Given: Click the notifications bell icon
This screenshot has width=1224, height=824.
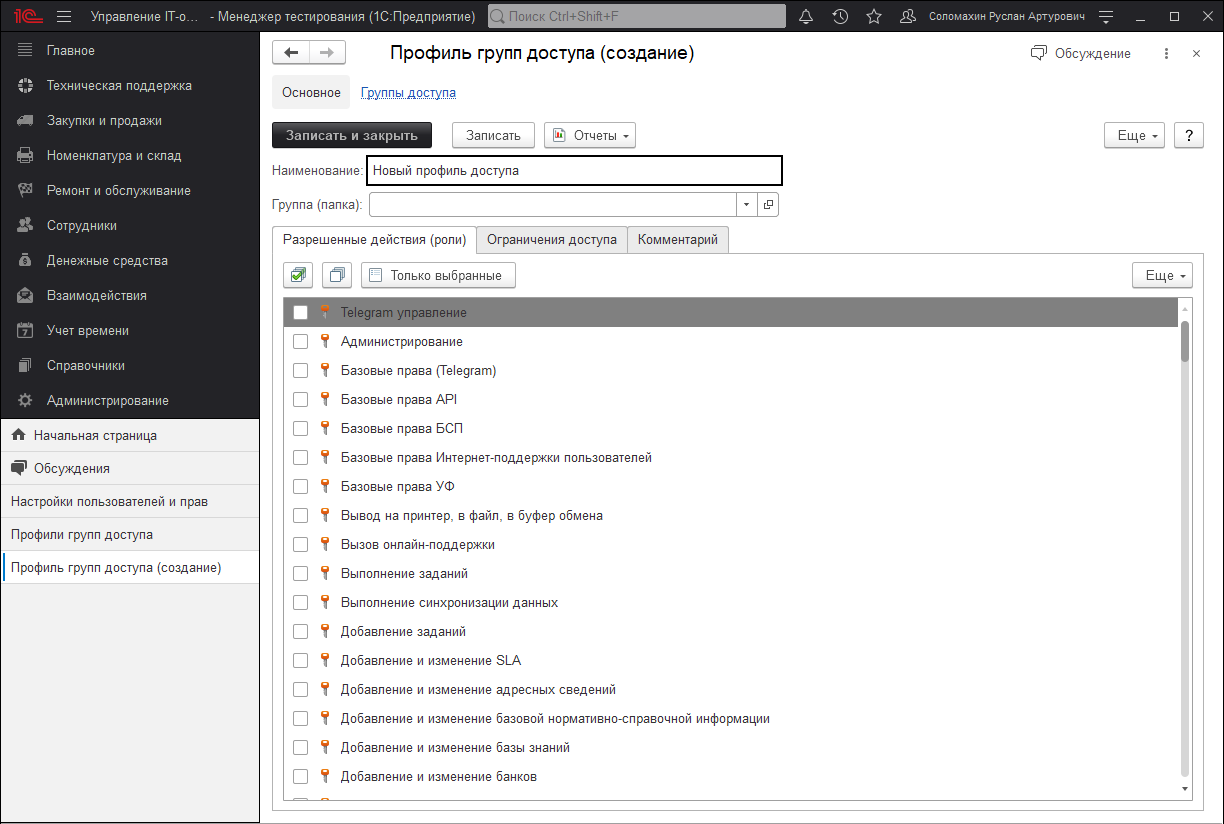Looking at the screenshot, I should (806, 17).
